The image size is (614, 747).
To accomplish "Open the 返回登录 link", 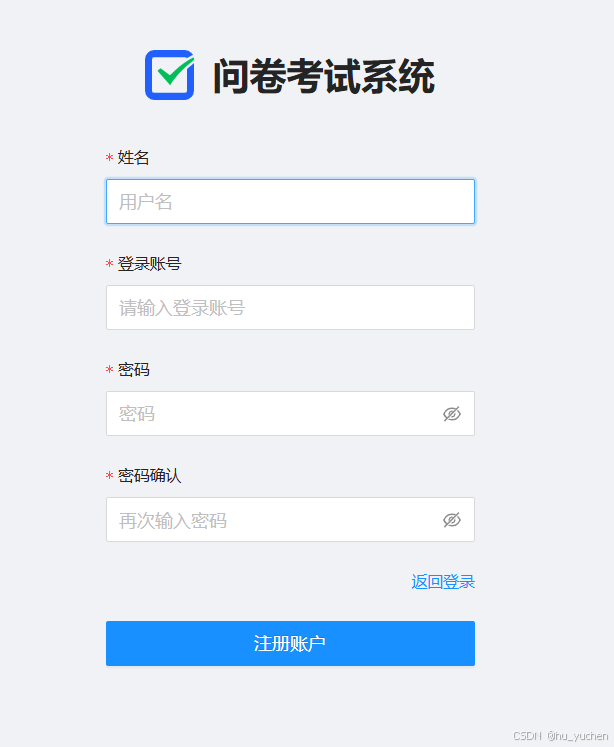I will tap(443, 582).
